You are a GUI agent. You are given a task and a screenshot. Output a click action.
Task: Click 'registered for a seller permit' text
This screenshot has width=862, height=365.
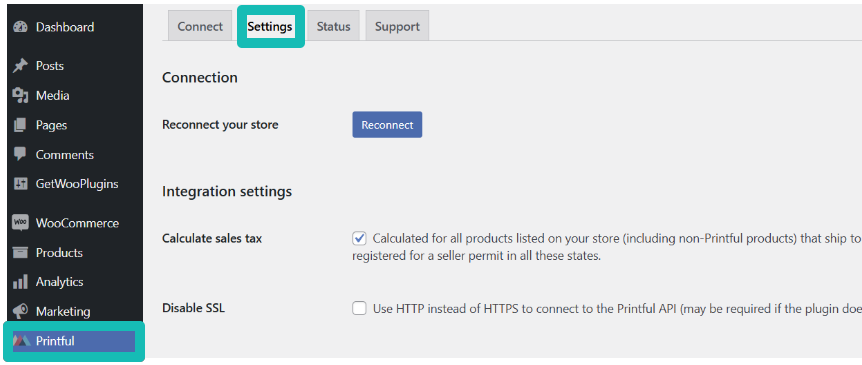point(477,256)
